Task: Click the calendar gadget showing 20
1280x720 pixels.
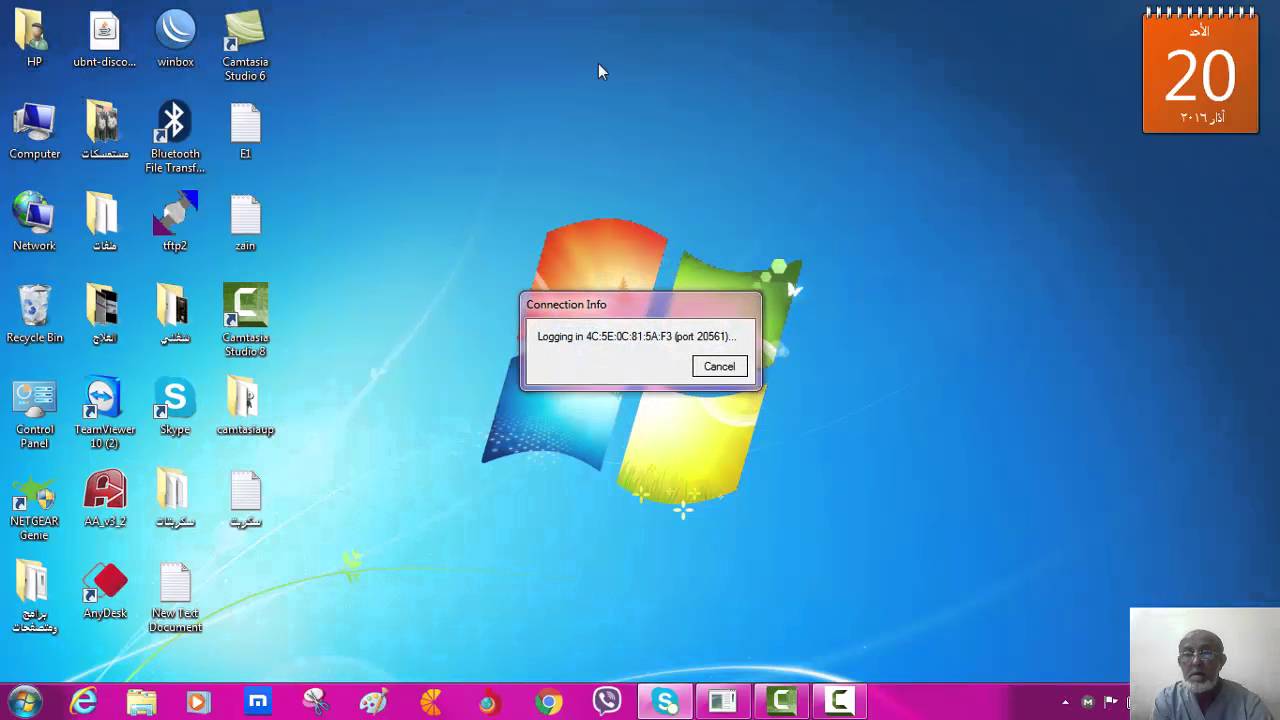Action: 1200,71
